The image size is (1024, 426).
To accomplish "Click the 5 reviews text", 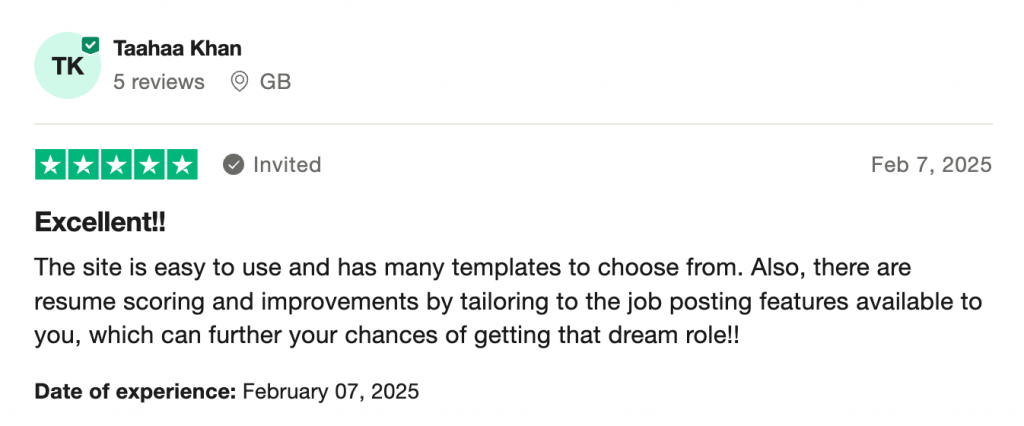I will (159, 82).
